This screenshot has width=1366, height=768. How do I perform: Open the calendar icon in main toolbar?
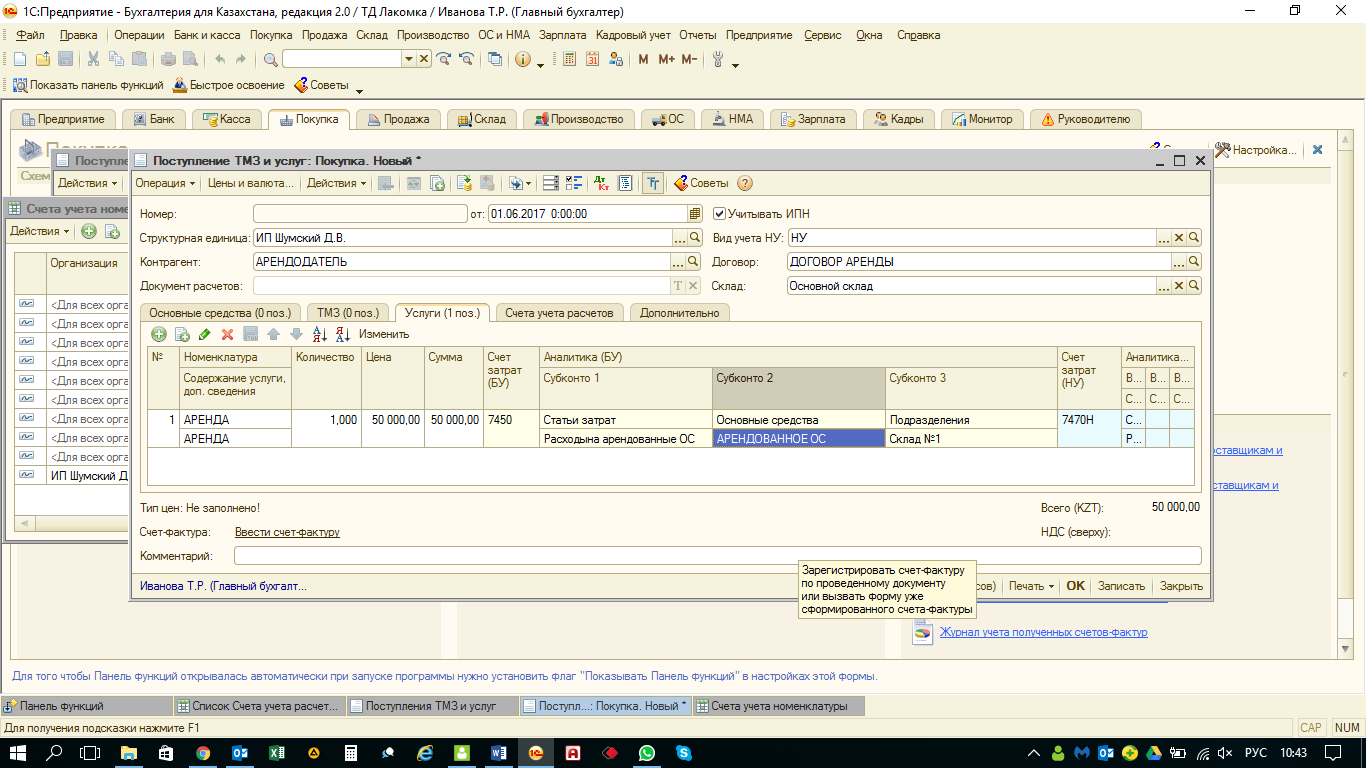click(592, 59)
